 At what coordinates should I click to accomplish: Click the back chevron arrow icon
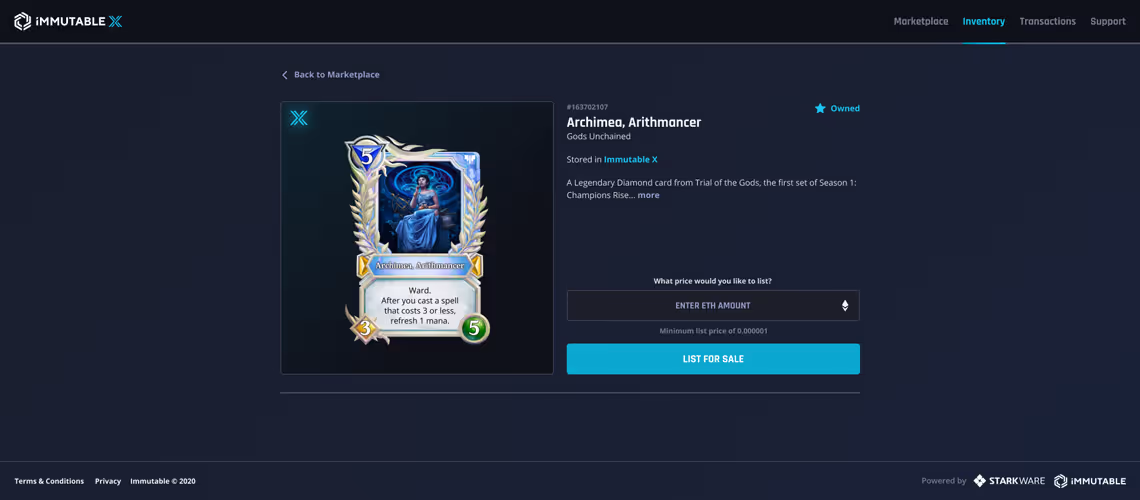point(285,75)
